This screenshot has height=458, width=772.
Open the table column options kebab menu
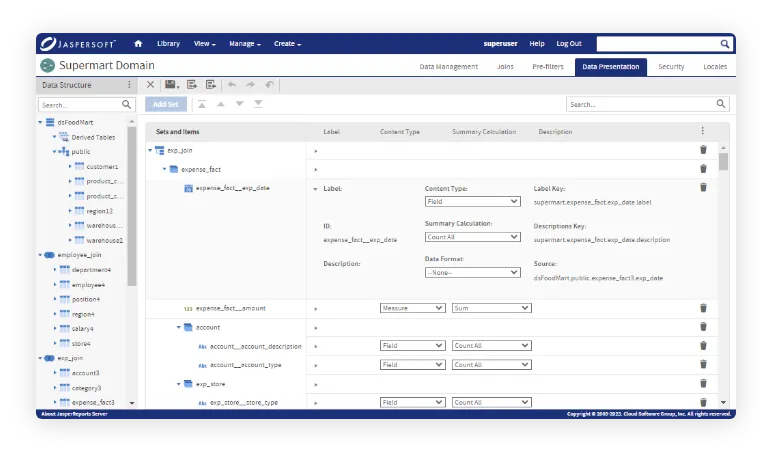pyautogui.click(x=703, y=131)
